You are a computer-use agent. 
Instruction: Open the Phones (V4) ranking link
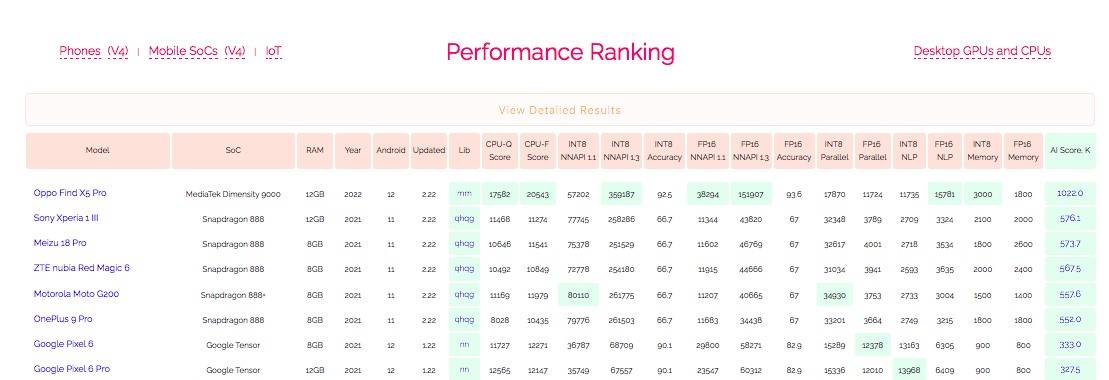93,52
